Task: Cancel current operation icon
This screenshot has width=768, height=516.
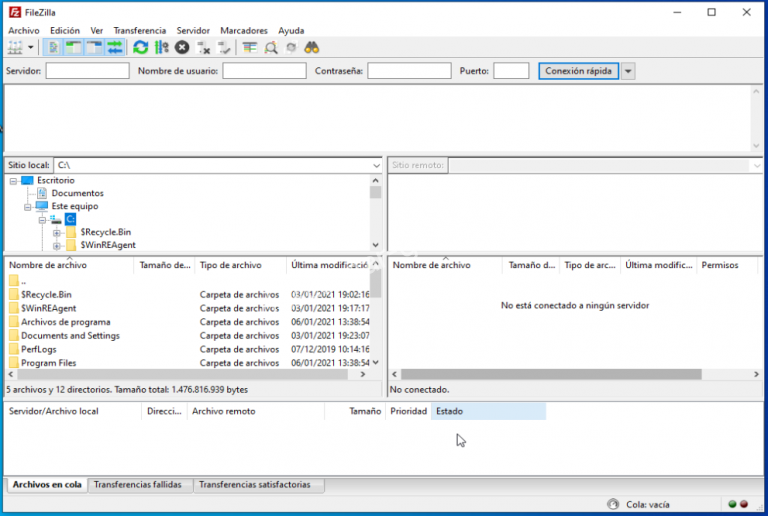Action: point(182,47)
